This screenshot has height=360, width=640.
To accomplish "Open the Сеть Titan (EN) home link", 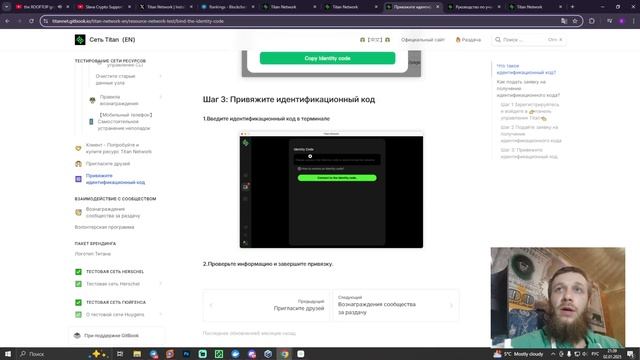I will click(x=105, y=40).
